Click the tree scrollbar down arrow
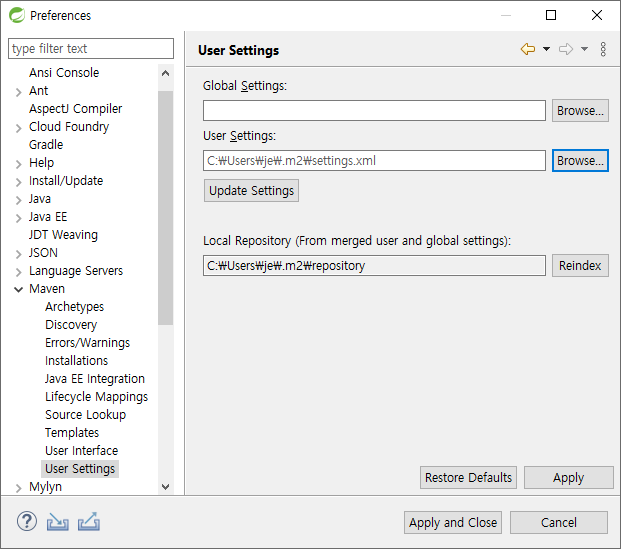The width and height of the screenshot is (621, 549). (166, 487)
